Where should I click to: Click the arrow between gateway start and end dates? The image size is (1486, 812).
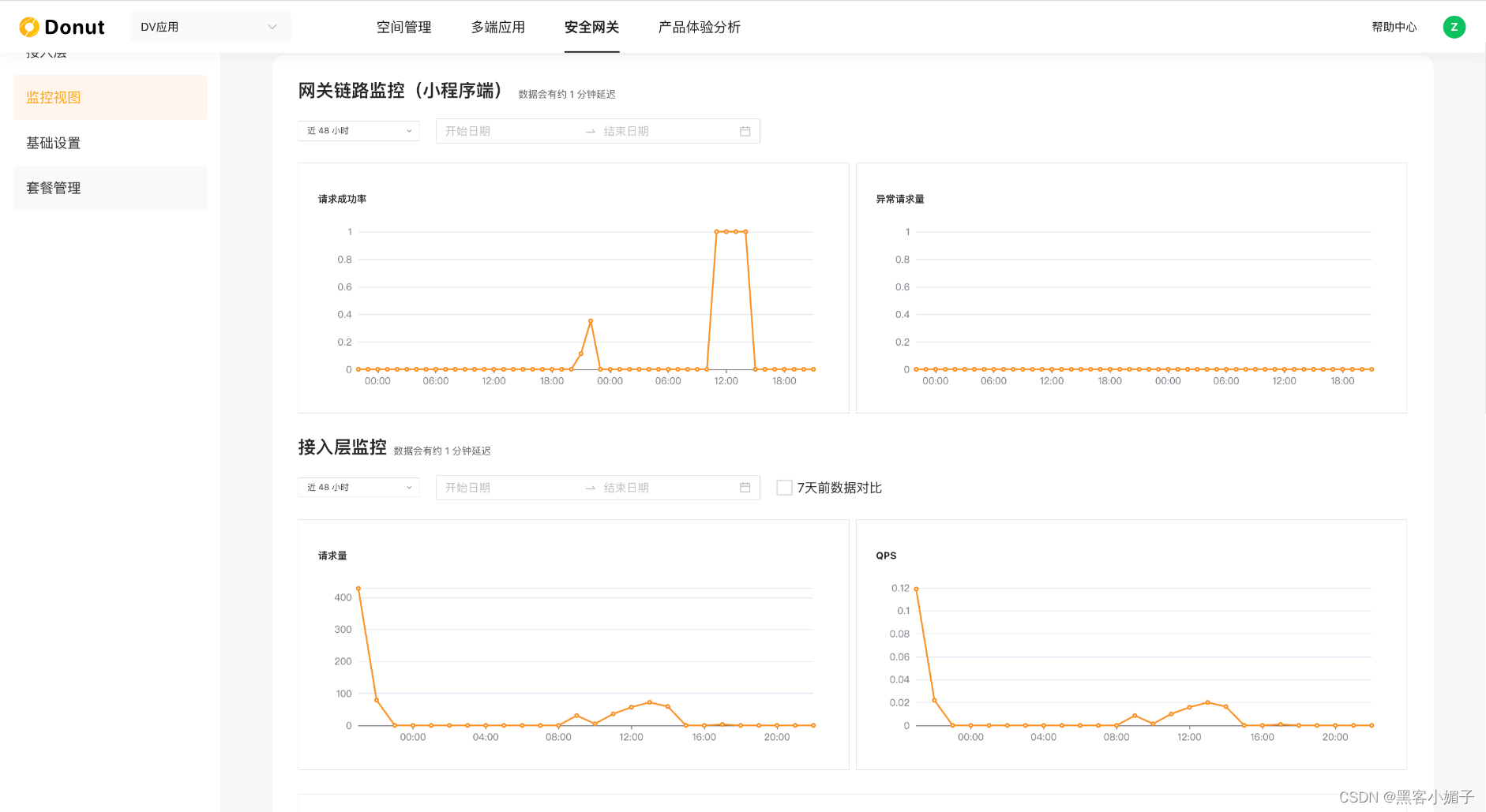(590, 132)
